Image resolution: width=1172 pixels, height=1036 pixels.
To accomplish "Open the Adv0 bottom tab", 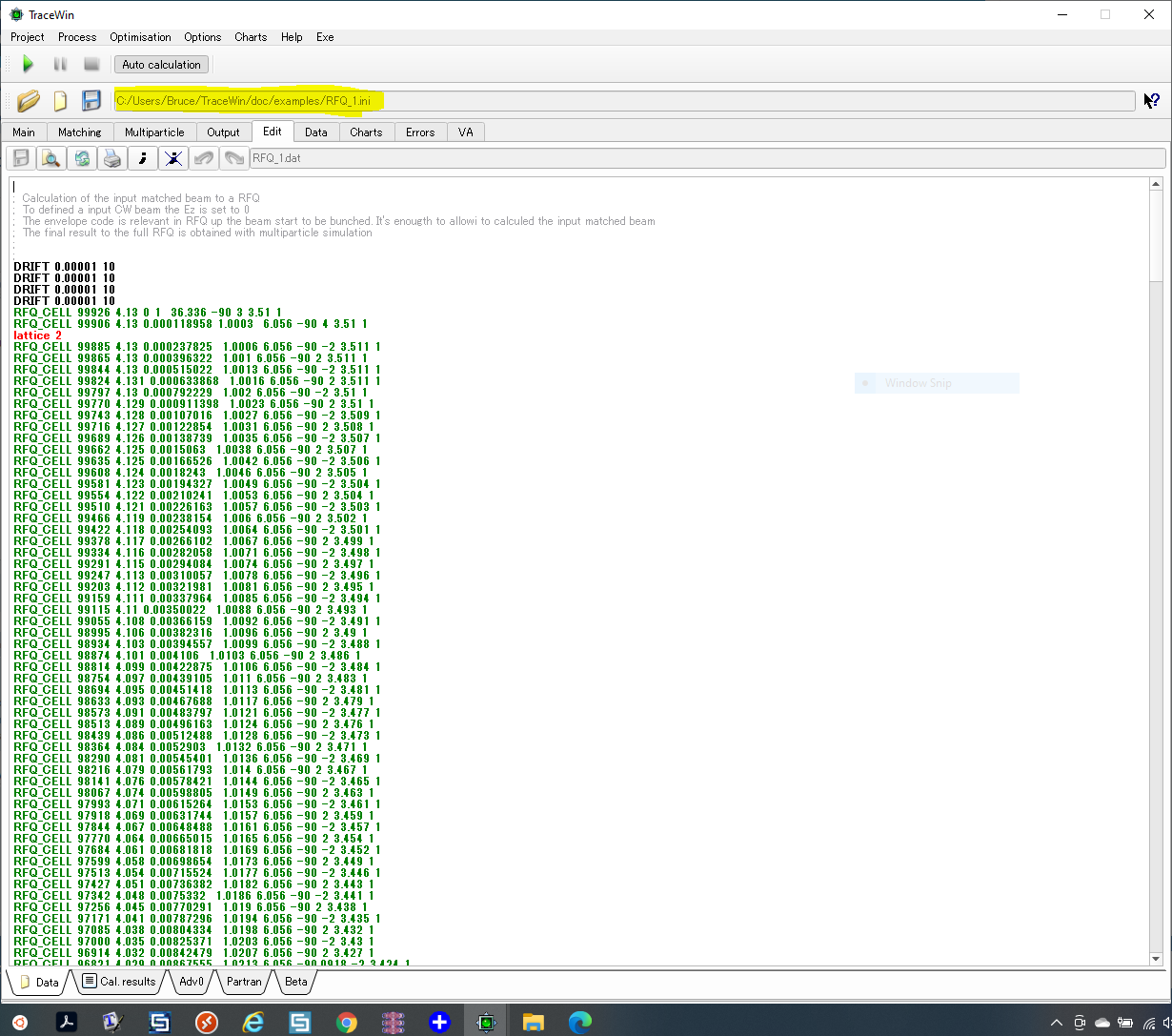I will (x=191, y=981).
